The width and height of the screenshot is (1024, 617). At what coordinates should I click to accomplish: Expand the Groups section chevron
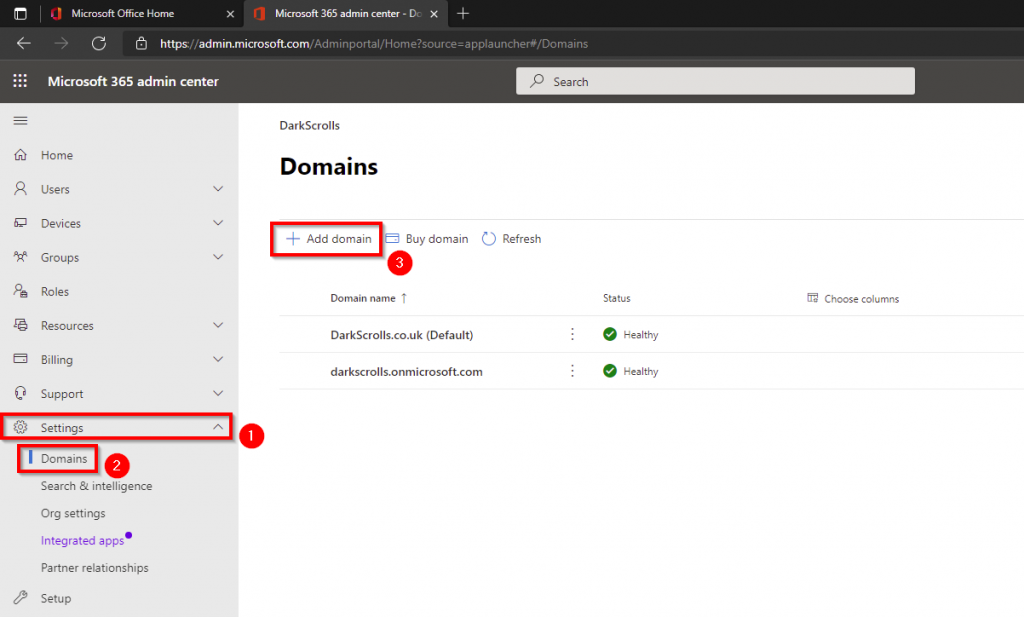(218, 257)
